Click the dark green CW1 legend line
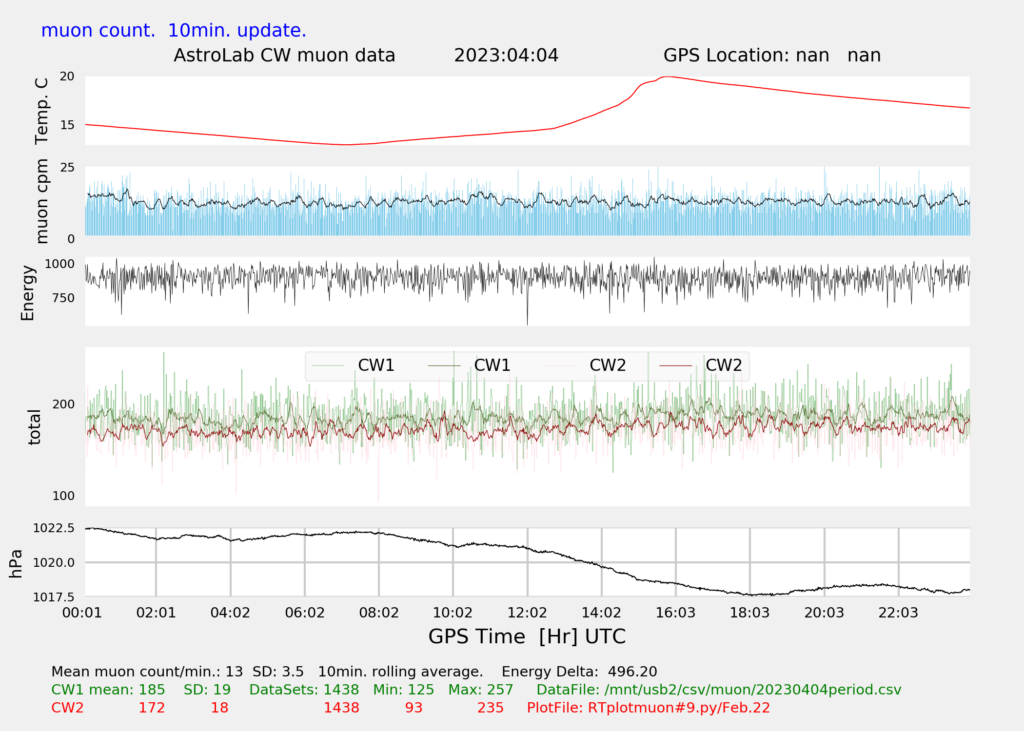Image resolution: width=1024 pixels, height=731 pixels. click(444, 366)
